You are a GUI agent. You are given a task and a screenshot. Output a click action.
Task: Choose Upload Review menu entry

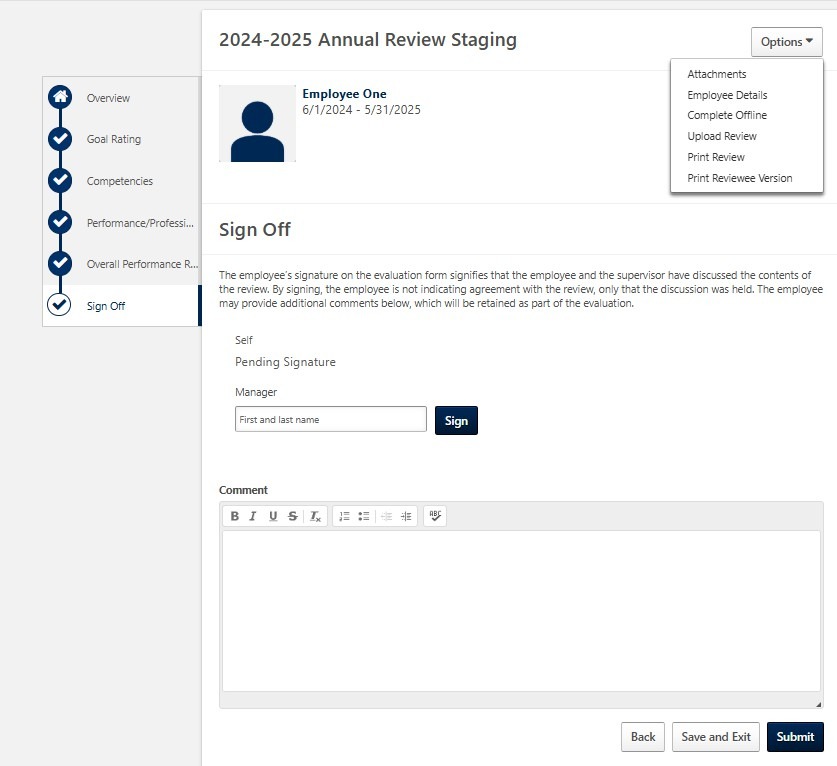coord(722,136)
